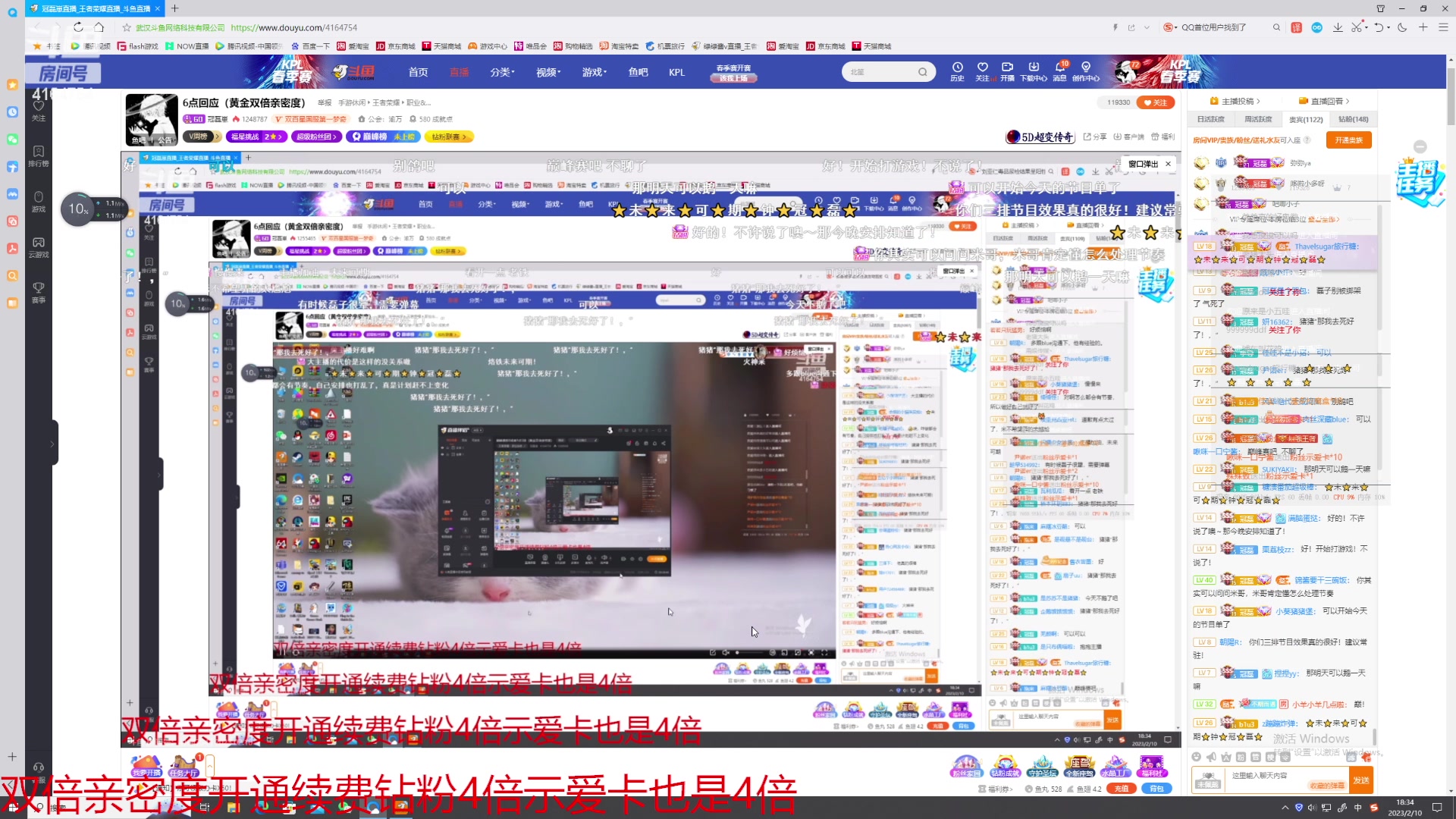This screenshot has width=1456, height=819.
Task: Expand the 游戏 navigation dropdown
Action: tap(595, 72)
